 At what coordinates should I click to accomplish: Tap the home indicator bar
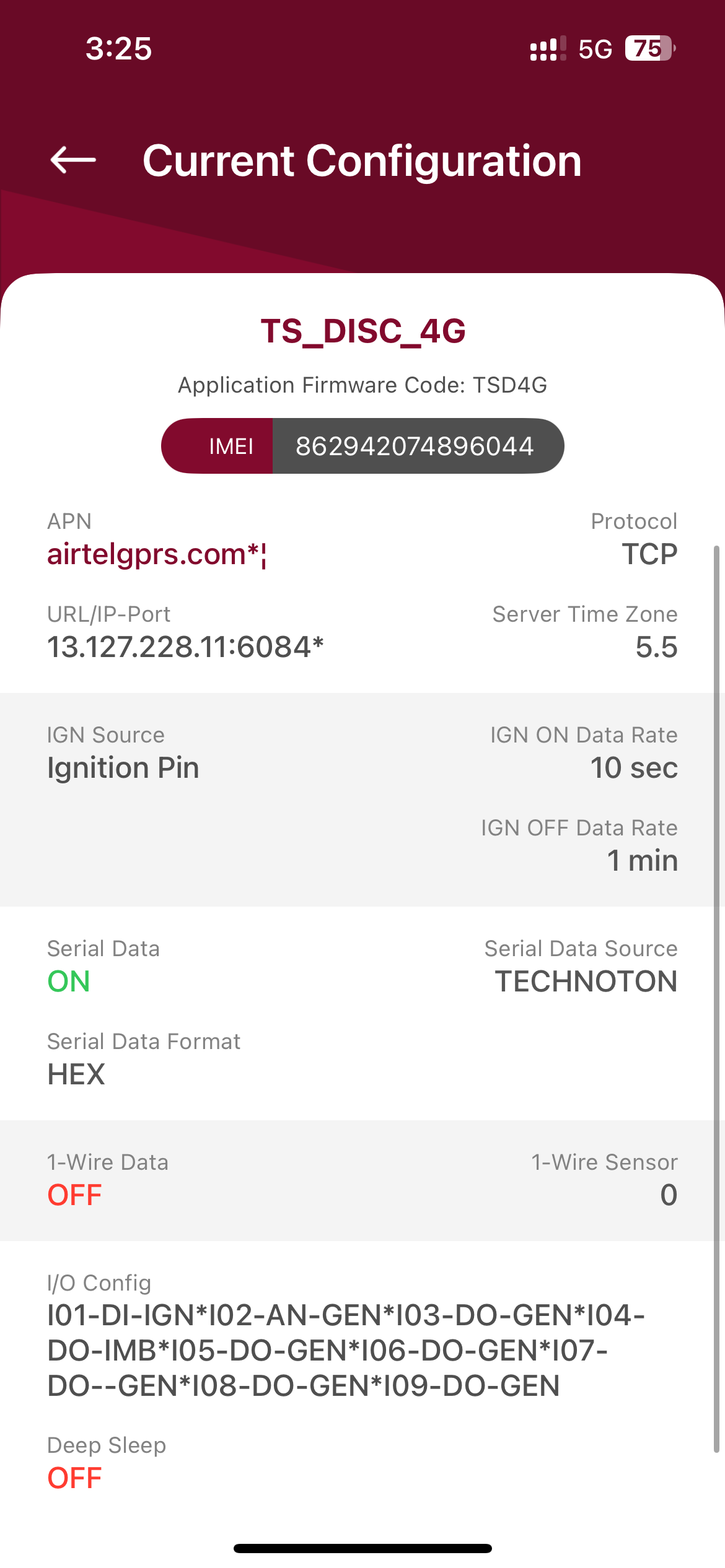[x=362, y=1548]
